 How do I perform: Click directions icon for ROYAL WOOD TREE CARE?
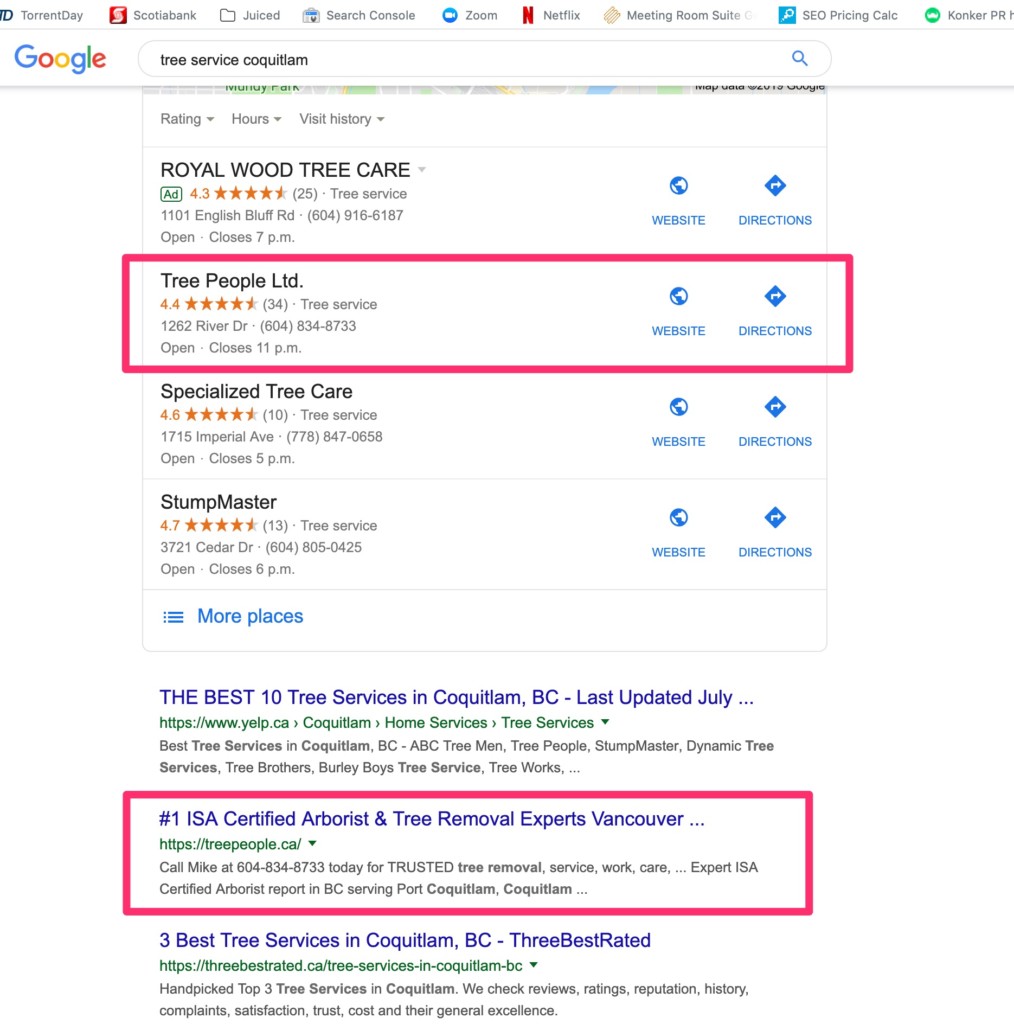click(775, 185)
